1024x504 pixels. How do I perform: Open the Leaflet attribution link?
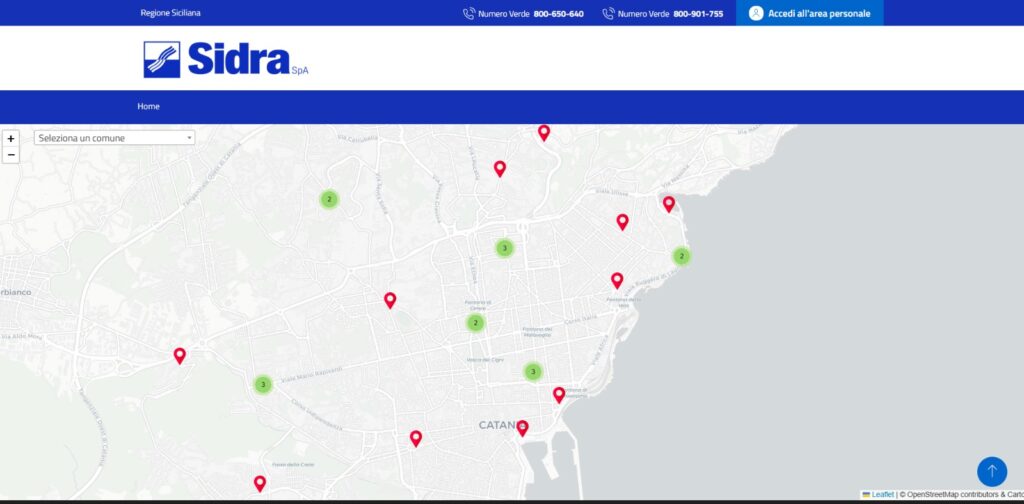click(882, 494)
